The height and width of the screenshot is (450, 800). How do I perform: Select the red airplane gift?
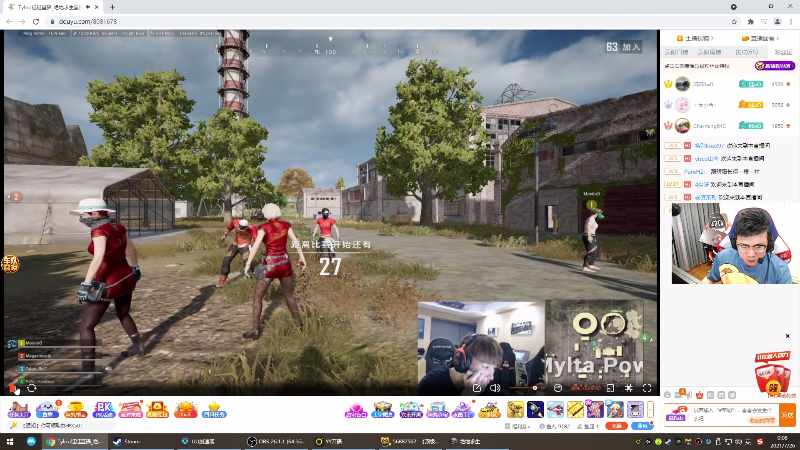click(555, 410)
